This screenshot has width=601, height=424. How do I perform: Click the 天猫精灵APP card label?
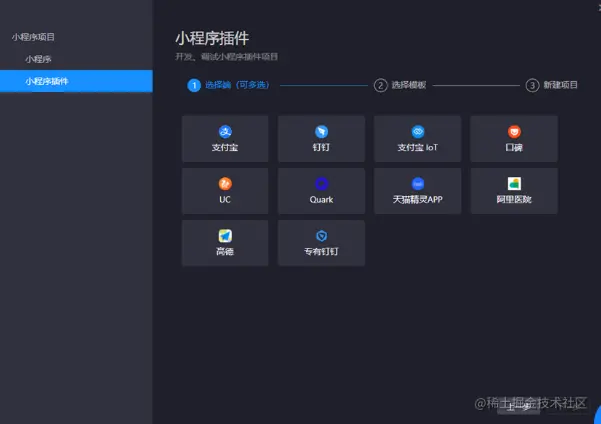pos(418,200)
